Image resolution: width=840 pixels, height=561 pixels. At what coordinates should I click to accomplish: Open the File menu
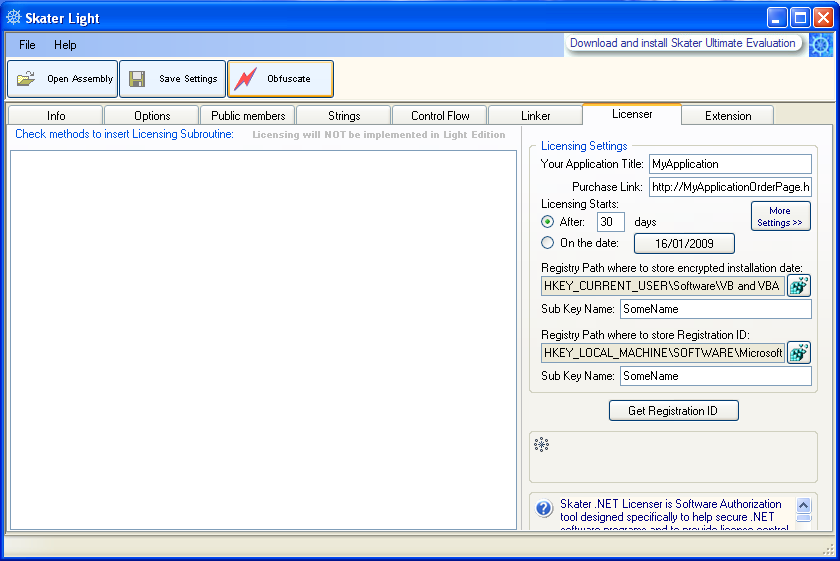27,45
